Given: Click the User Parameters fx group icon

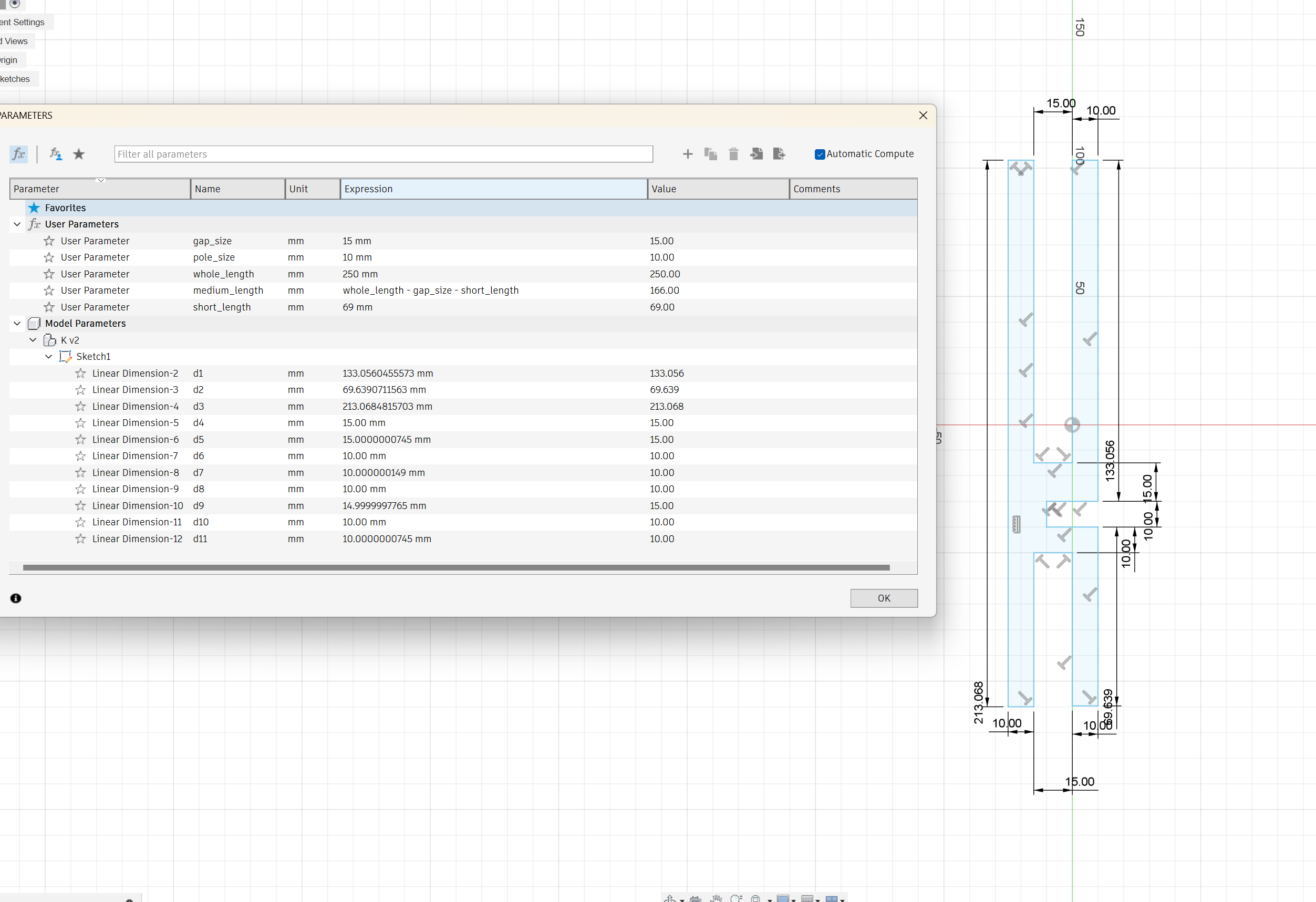Looking at the screenshot, I should (x=35, y=224).
